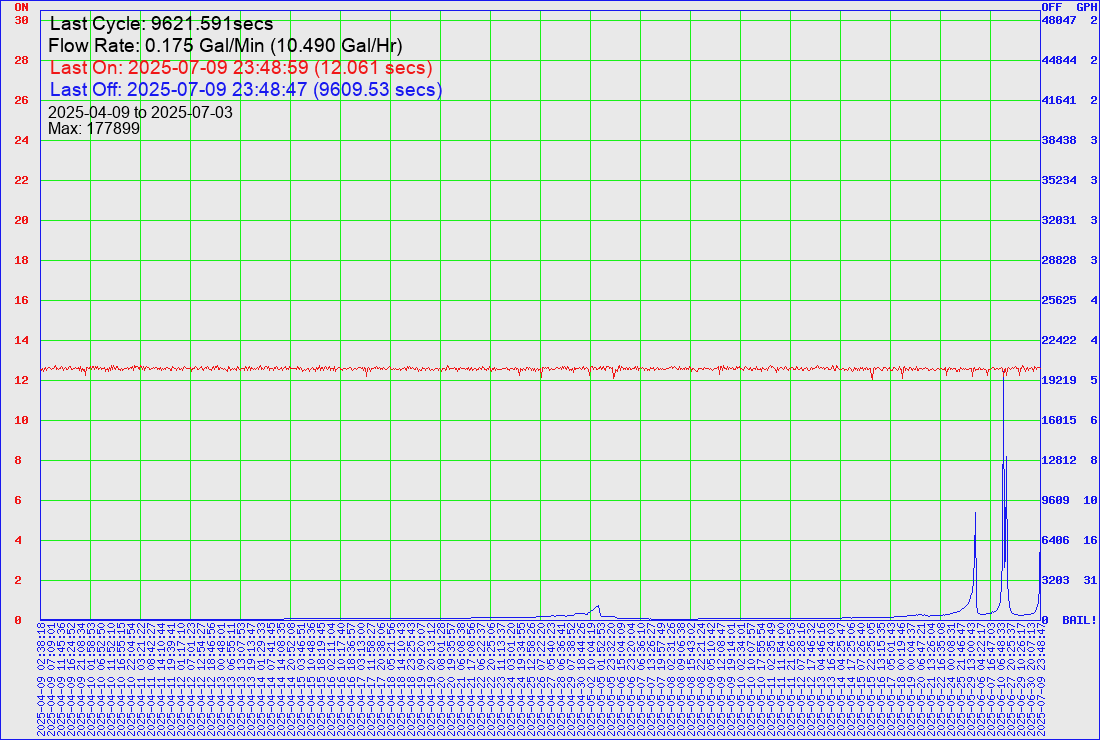Click the GPH value '31' beside 3203
Viewport: 1100px width, 740px height.
[x=1089, y=580]
